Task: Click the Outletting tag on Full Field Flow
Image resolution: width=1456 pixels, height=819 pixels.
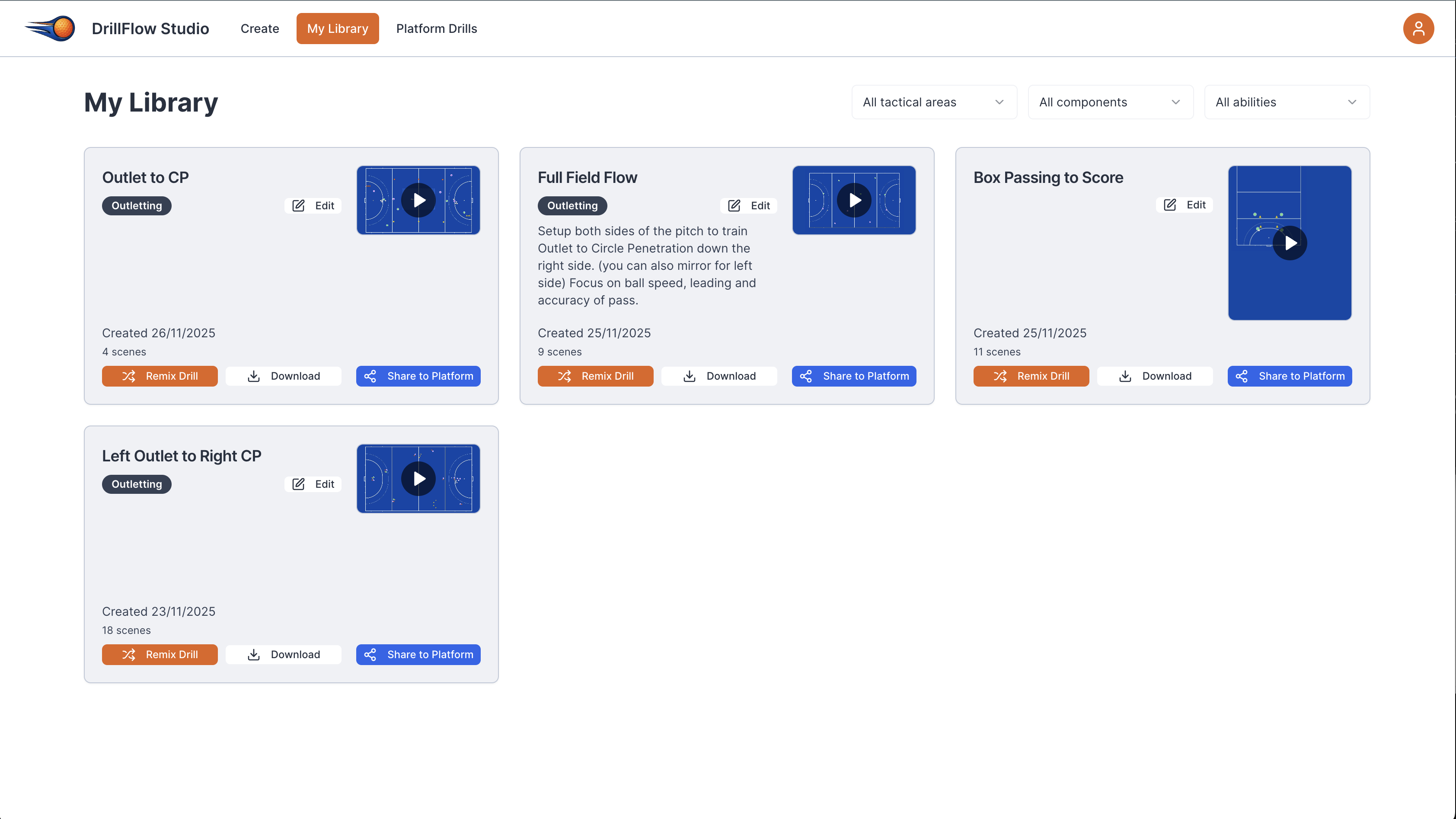Action: [572, 206]
